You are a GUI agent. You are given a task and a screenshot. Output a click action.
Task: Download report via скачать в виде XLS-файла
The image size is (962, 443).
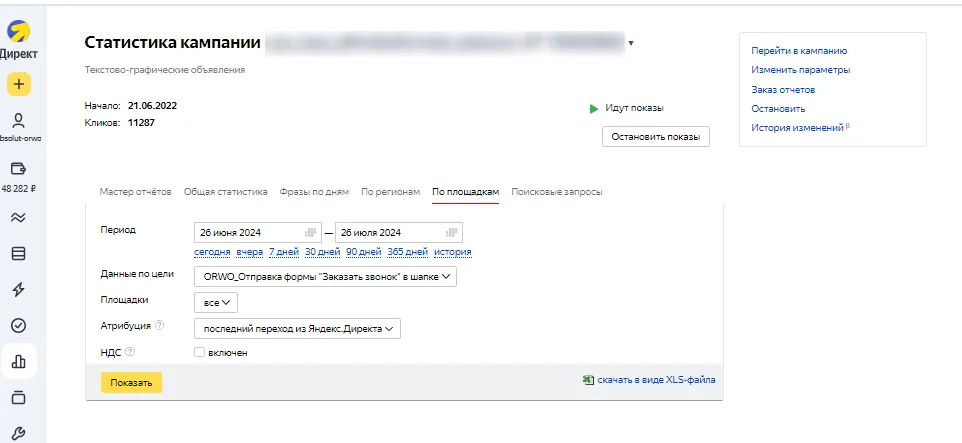[656, 380]
